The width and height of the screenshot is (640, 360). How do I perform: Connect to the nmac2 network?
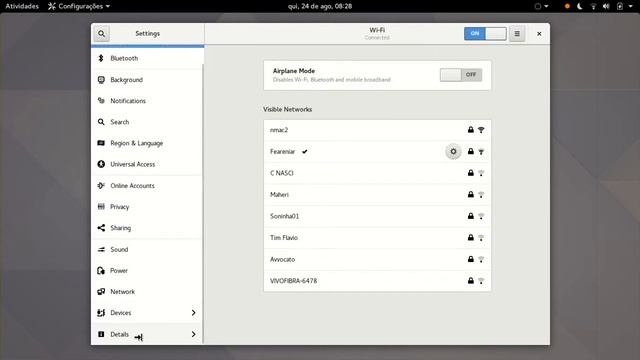pyautogui.click(x=377, y=130)
